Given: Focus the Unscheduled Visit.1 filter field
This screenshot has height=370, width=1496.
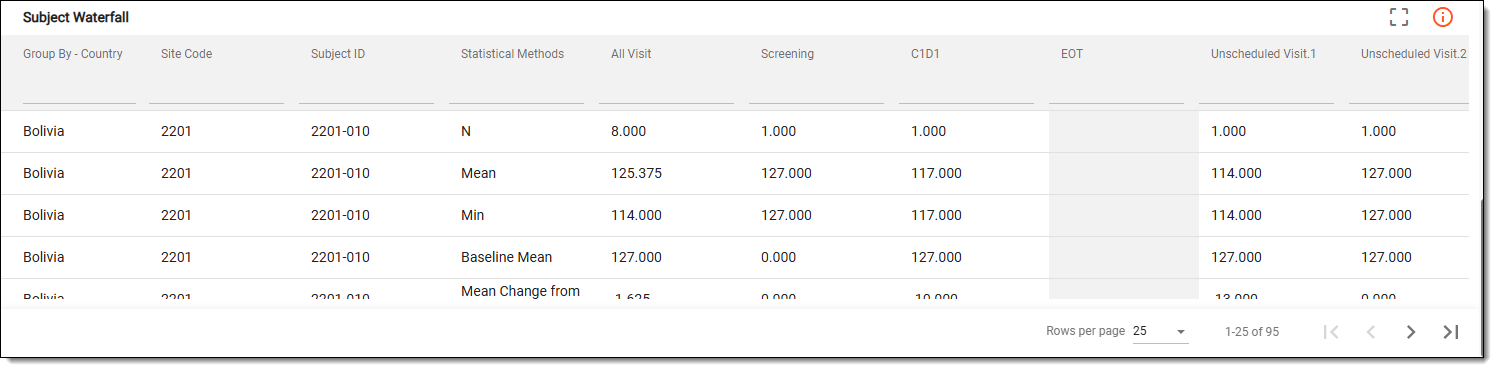Looking at the screenshot, I should 1266,91.
